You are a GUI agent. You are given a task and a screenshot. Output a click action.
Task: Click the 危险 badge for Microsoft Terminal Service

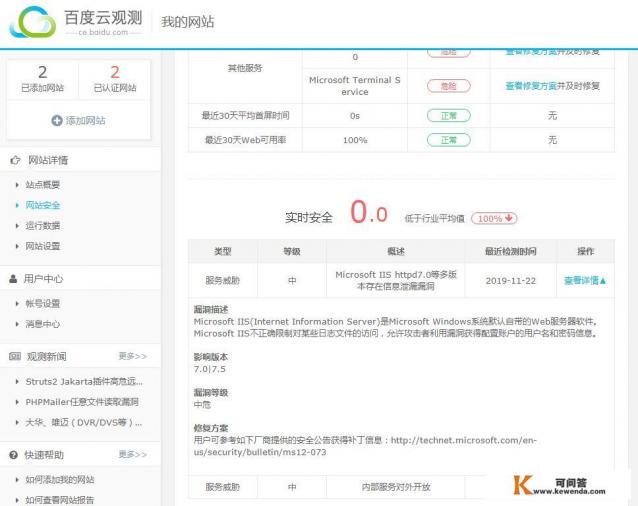449,86
